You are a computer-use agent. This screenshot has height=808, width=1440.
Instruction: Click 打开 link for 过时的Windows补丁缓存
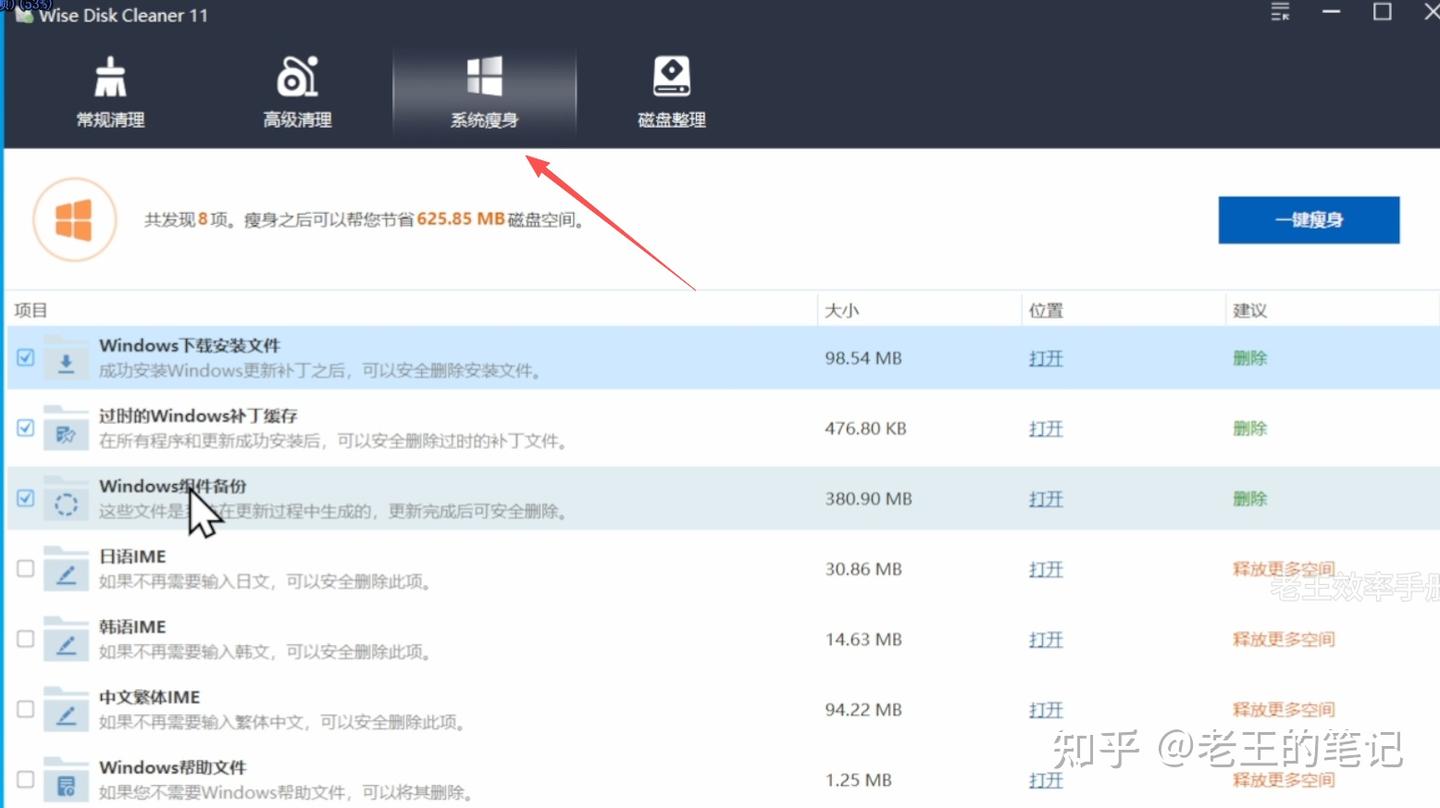[x=1046, y=428]
